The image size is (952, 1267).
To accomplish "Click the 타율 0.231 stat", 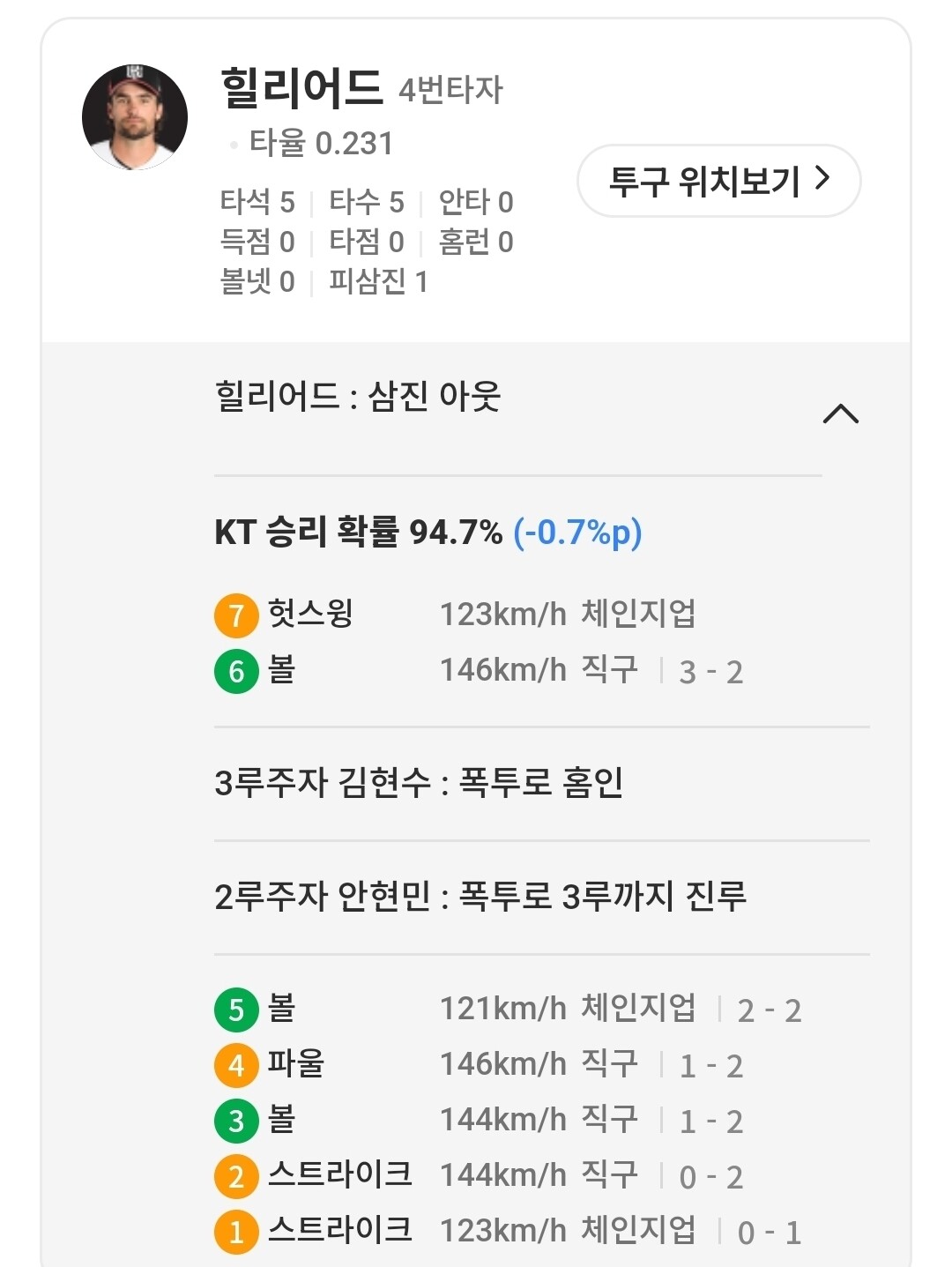I will pos(321,143).
